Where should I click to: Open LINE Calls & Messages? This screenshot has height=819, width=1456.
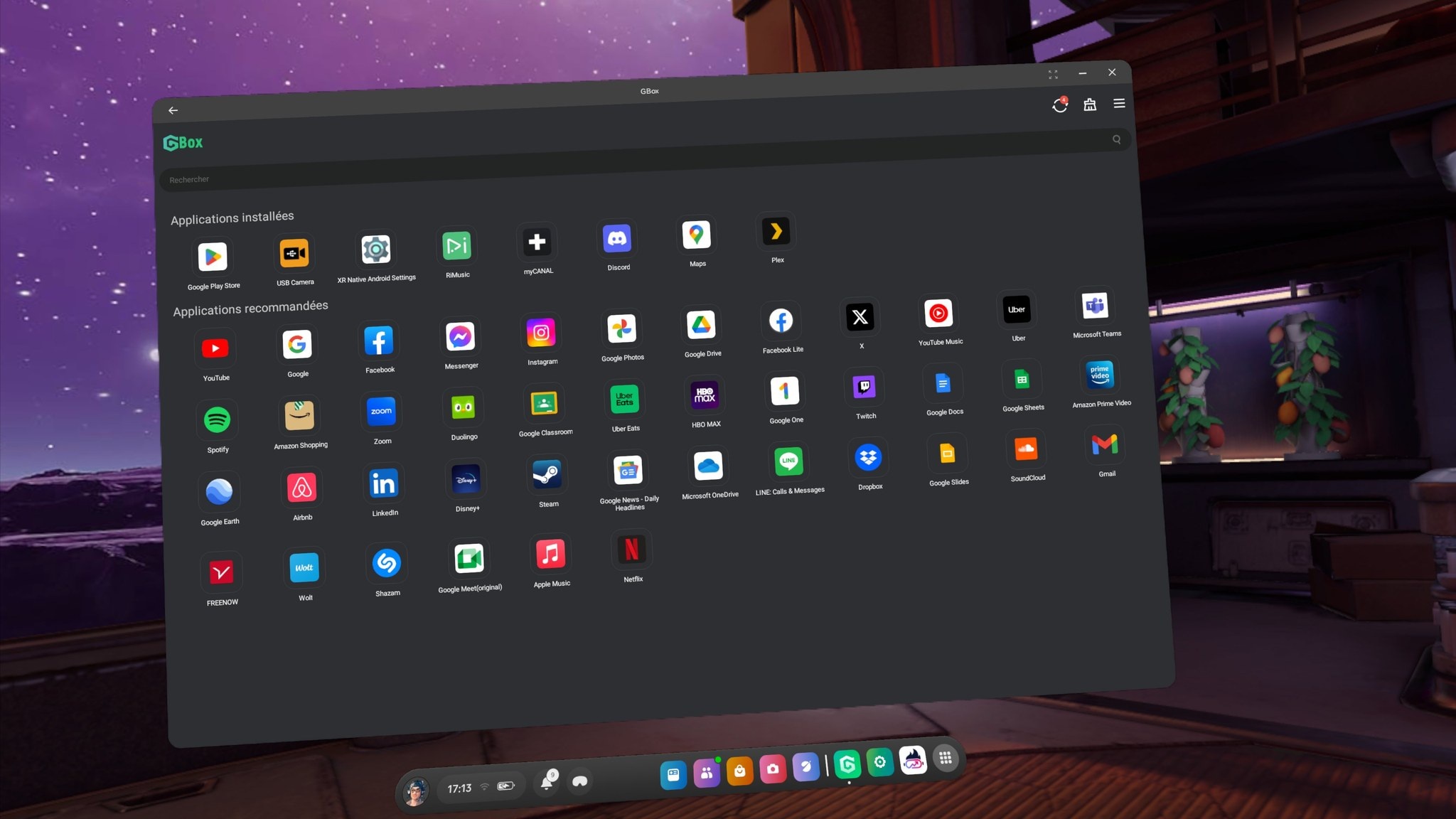[788, 461]
